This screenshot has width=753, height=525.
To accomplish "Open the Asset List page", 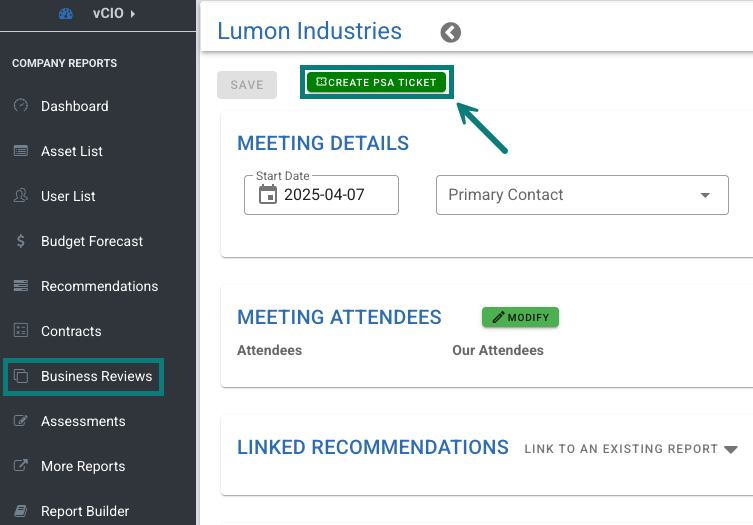I will [72, 151].
